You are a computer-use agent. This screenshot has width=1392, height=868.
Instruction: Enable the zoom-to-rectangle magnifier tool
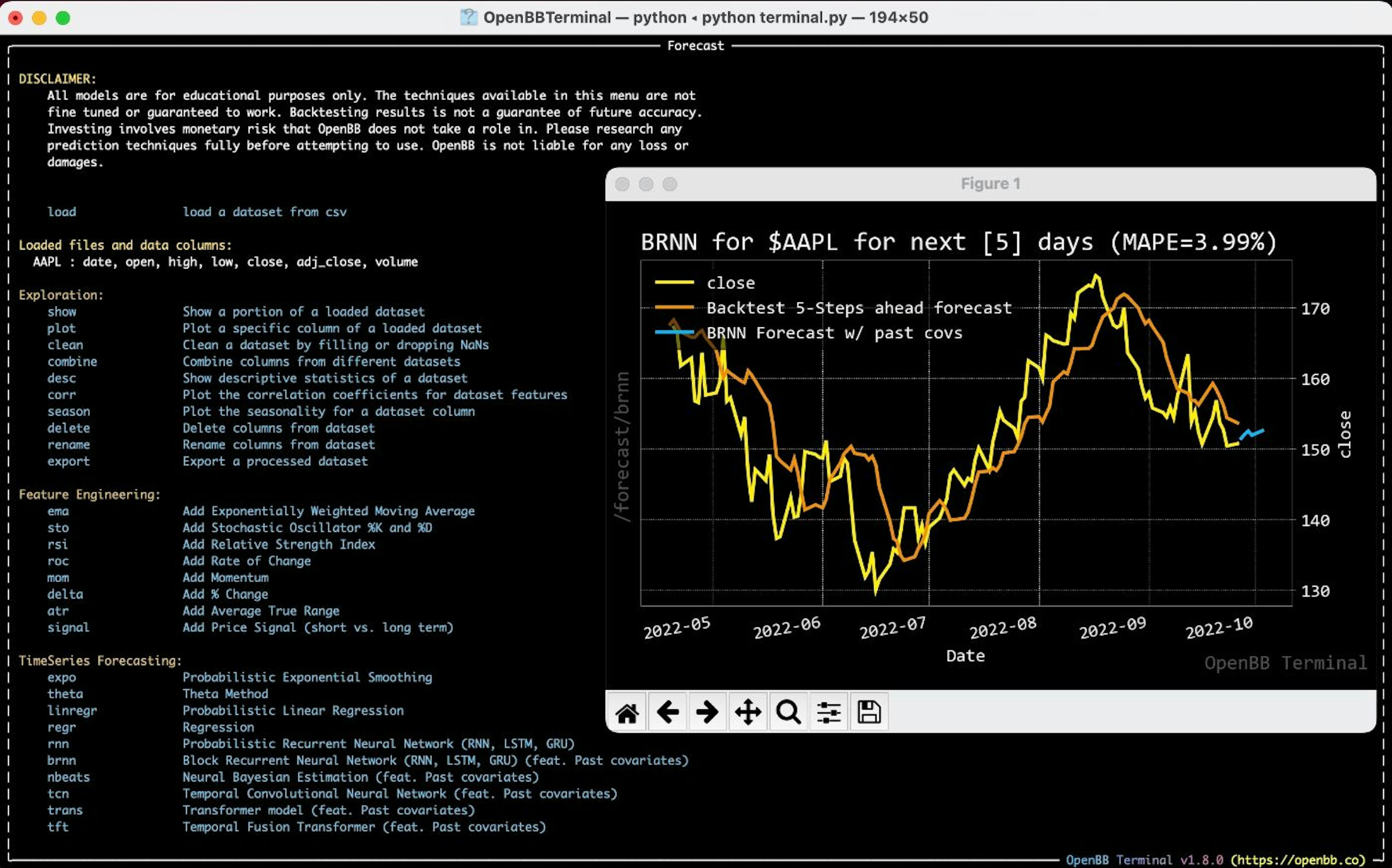(x=788, y=712)
